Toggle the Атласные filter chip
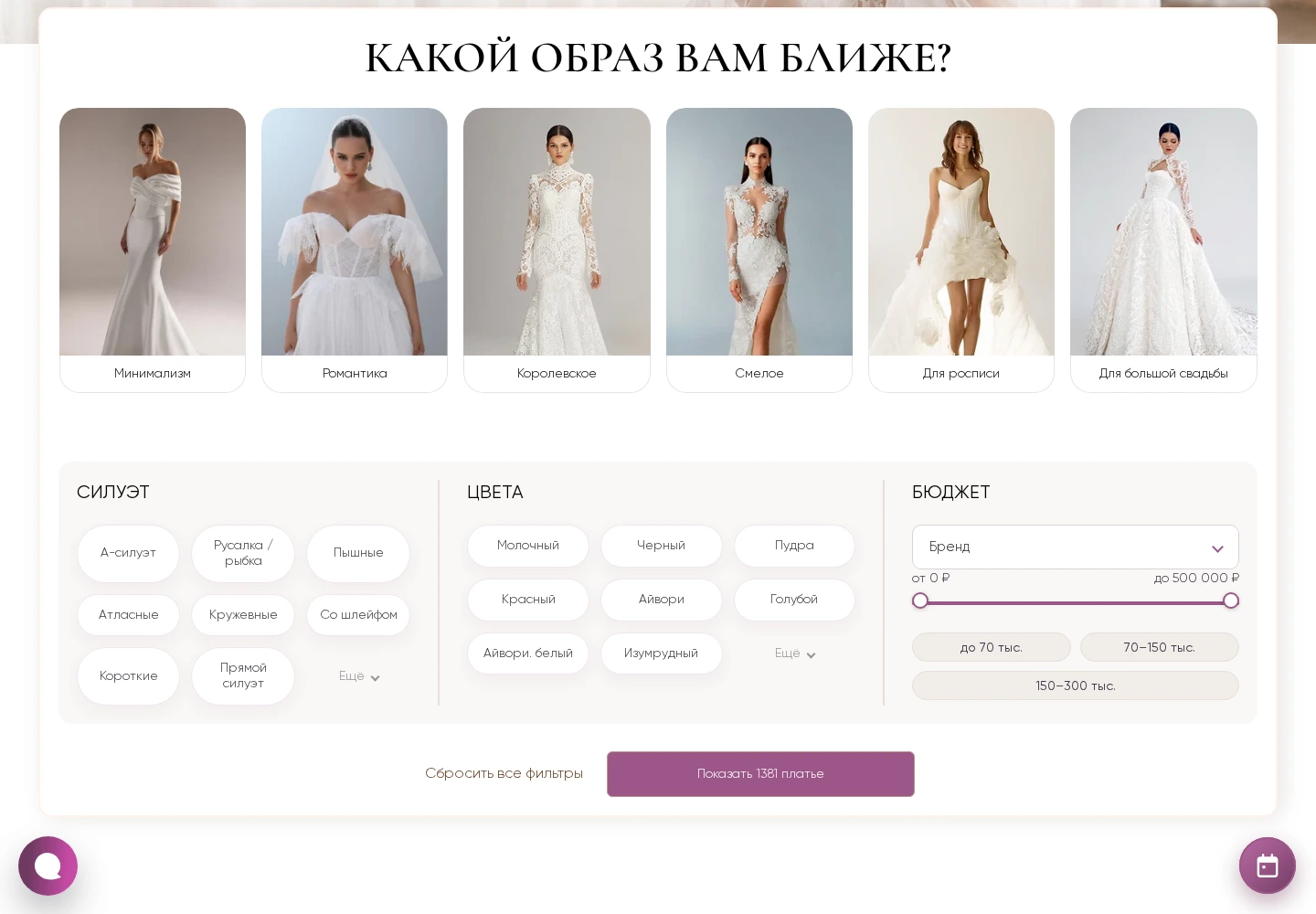The height and width of the screenshot is (914, 1316). coord(128,615)
